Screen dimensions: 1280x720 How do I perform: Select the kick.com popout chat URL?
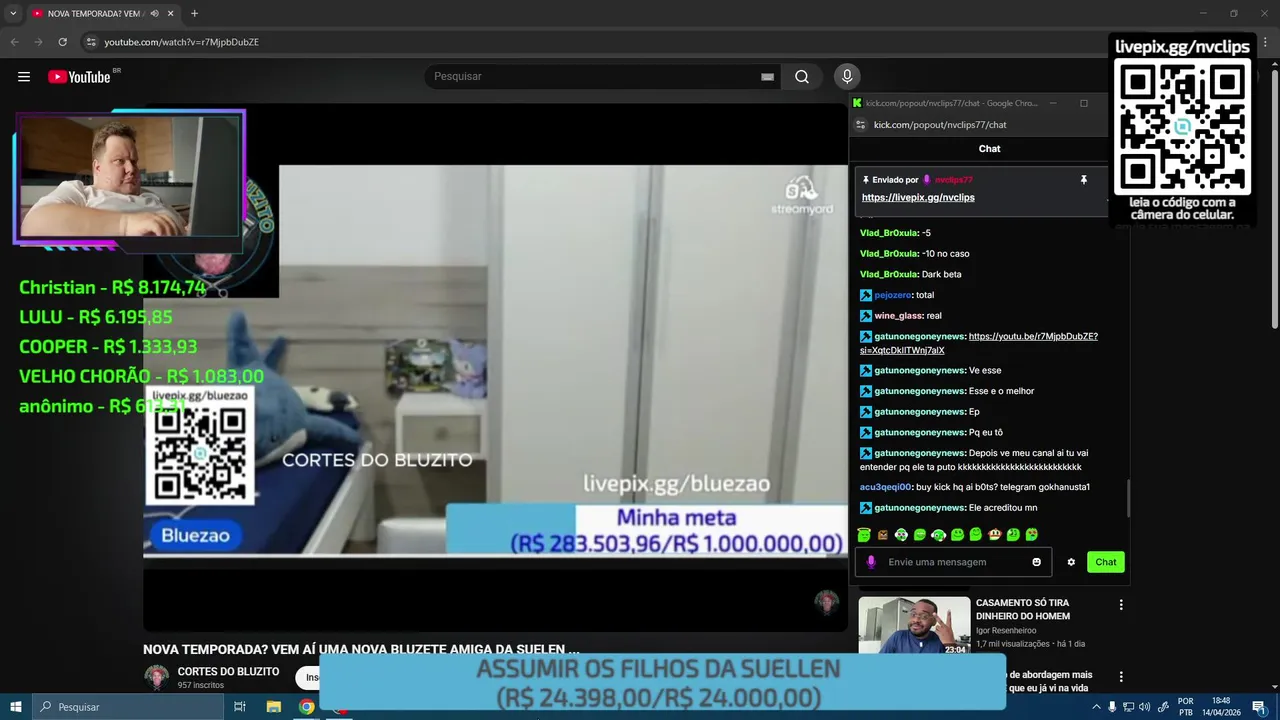coord(940,125)
